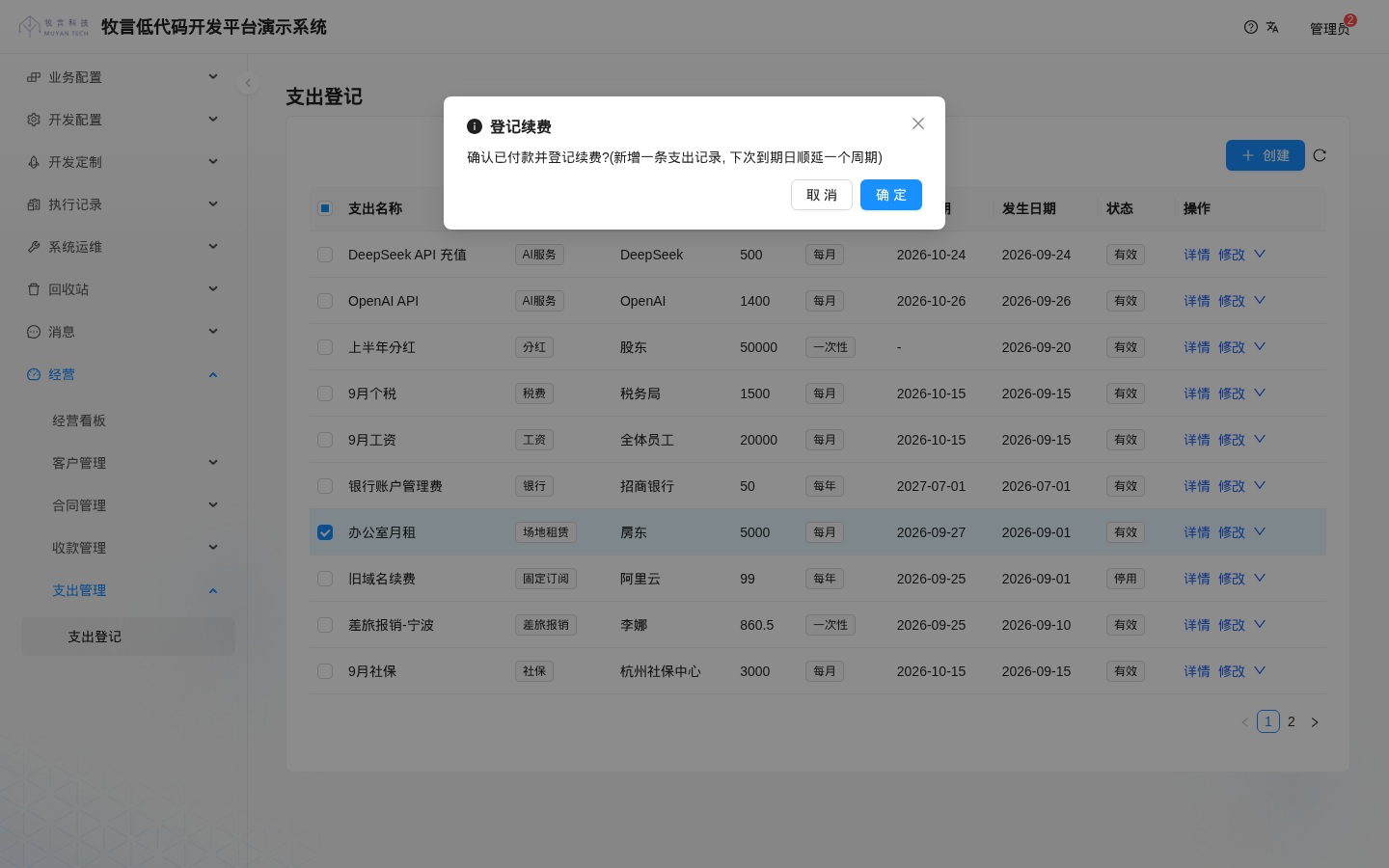Confirm the renewal with 确定

[891, 195]
